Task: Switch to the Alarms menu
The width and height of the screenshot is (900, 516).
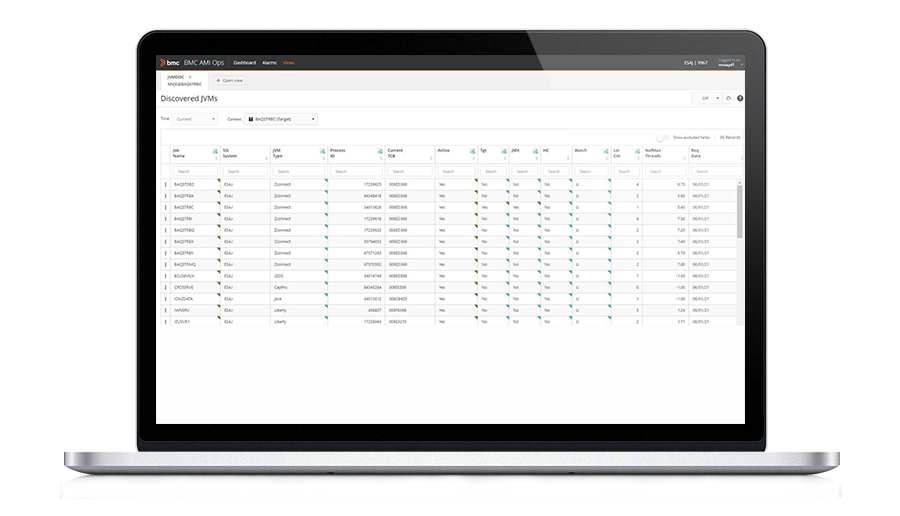Action: click(x=269, y=62)
